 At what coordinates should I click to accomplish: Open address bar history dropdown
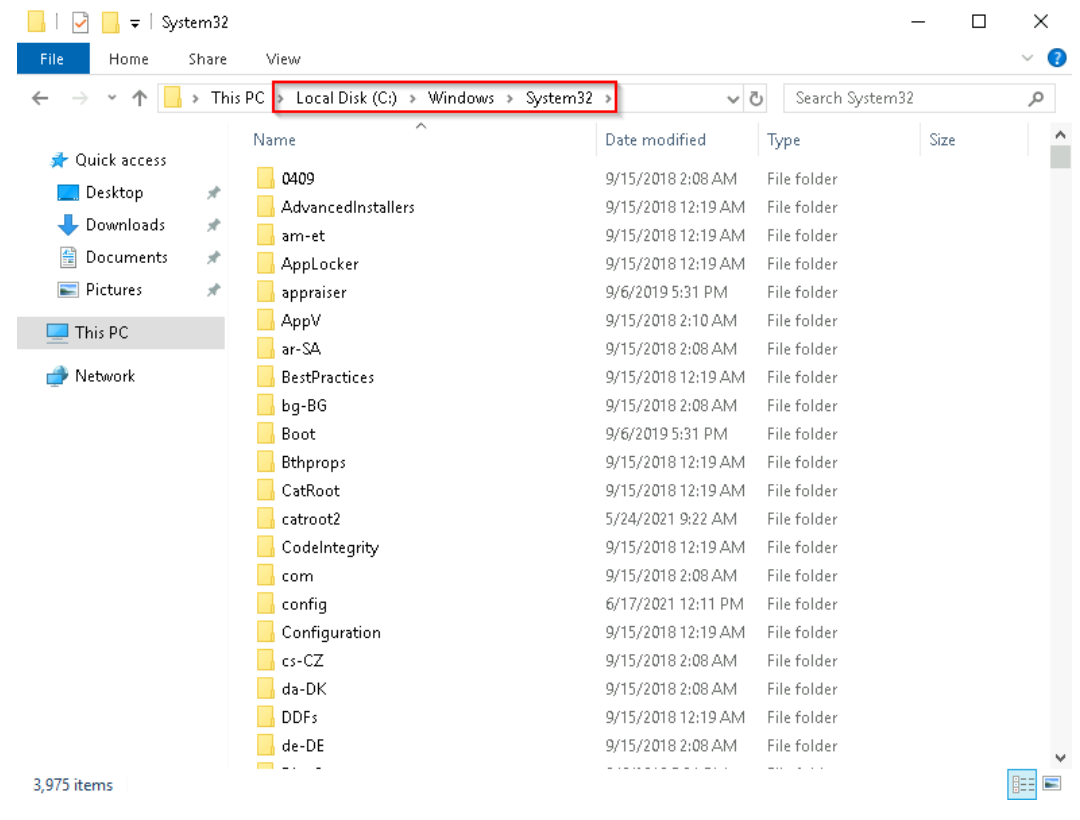[x=734, y=98]
